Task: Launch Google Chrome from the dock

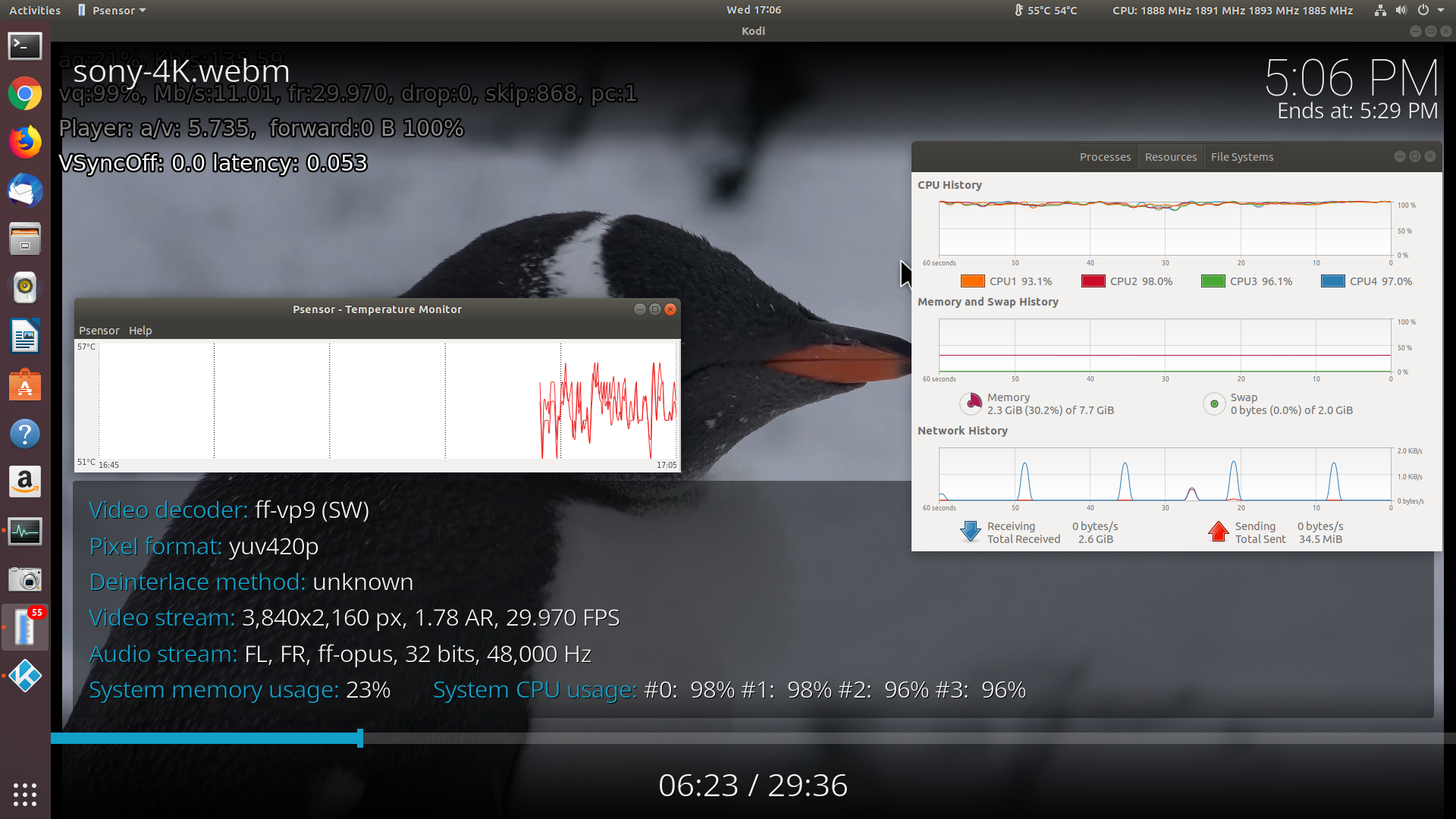Action: coord(25,94)
